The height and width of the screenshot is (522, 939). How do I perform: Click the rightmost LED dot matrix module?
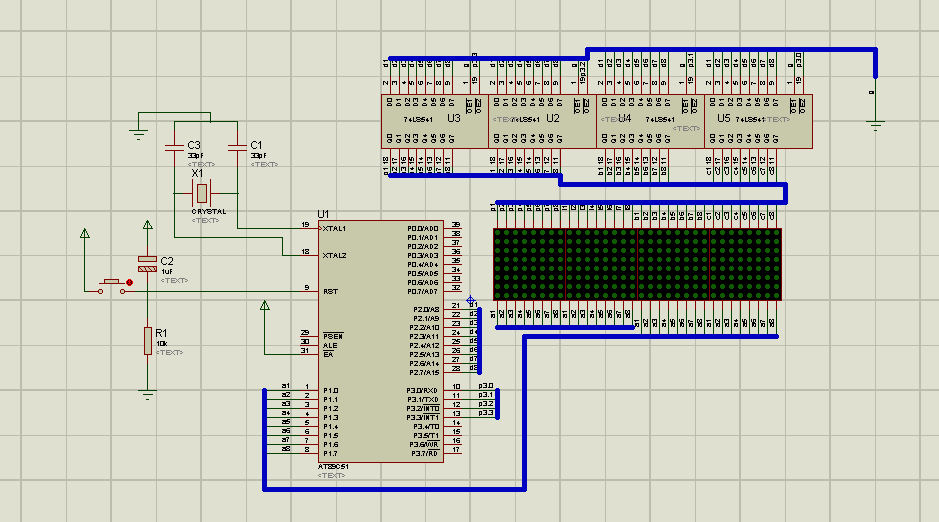[x=746, y=264]
